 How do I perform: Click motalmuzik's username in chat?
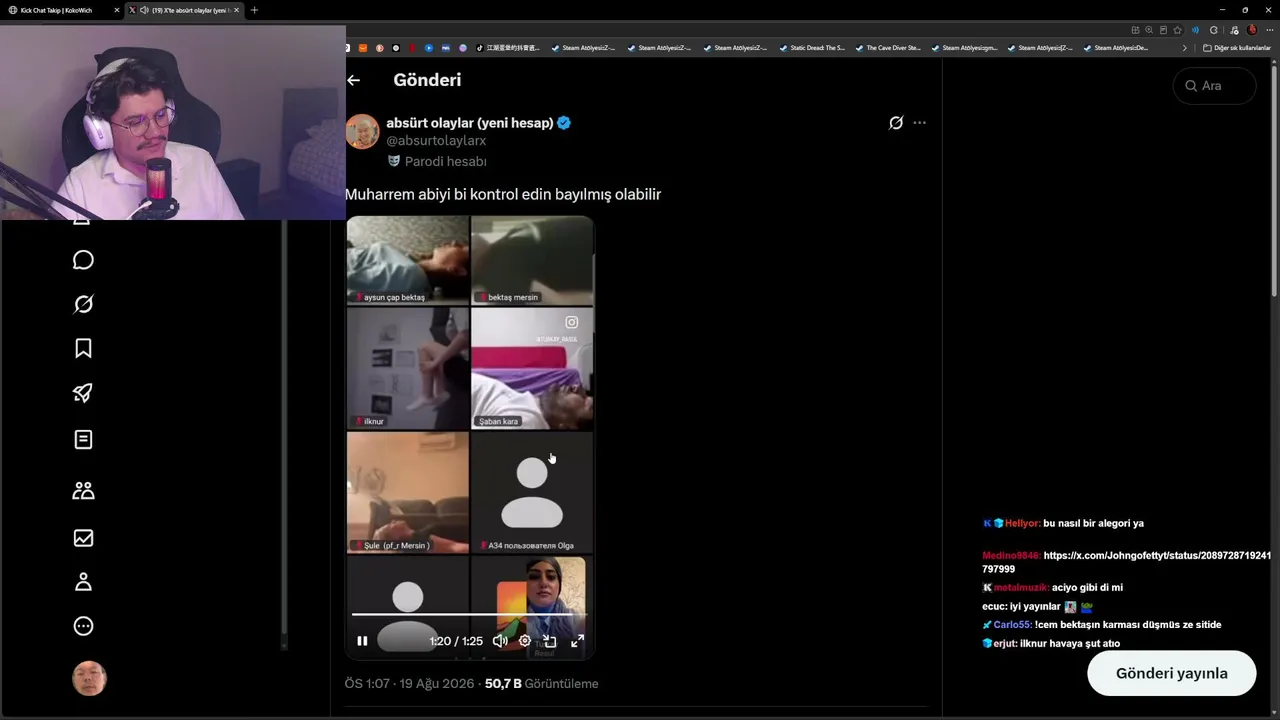pyautogui.click(x=1021, y=588)
